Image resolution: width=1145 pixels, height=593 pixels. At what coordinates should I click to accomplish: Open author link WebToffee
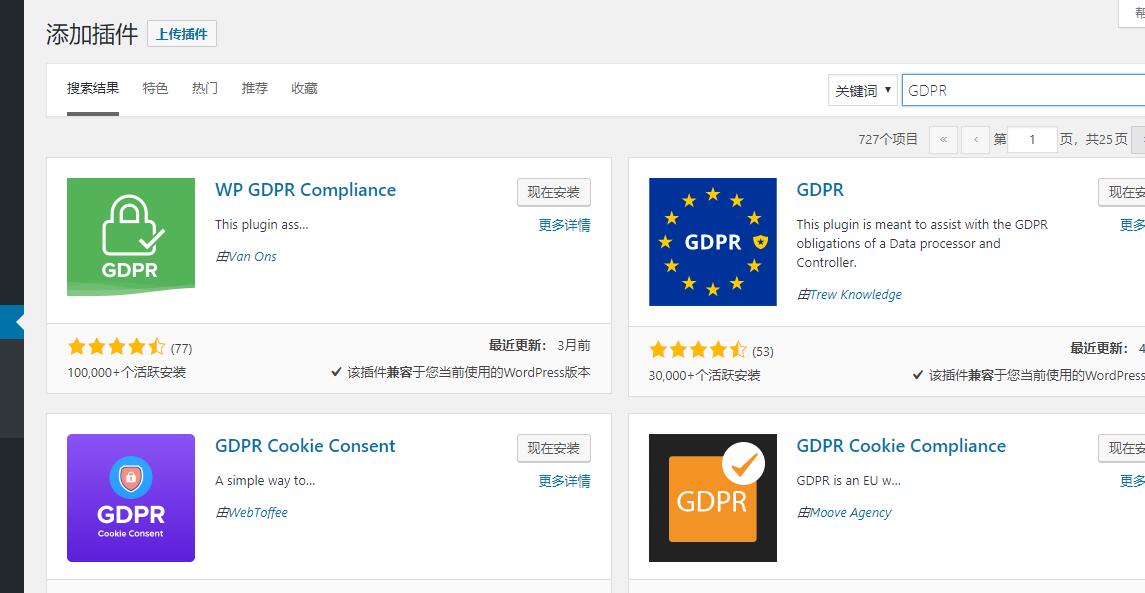pyautogui.click(x=258, y=513)
